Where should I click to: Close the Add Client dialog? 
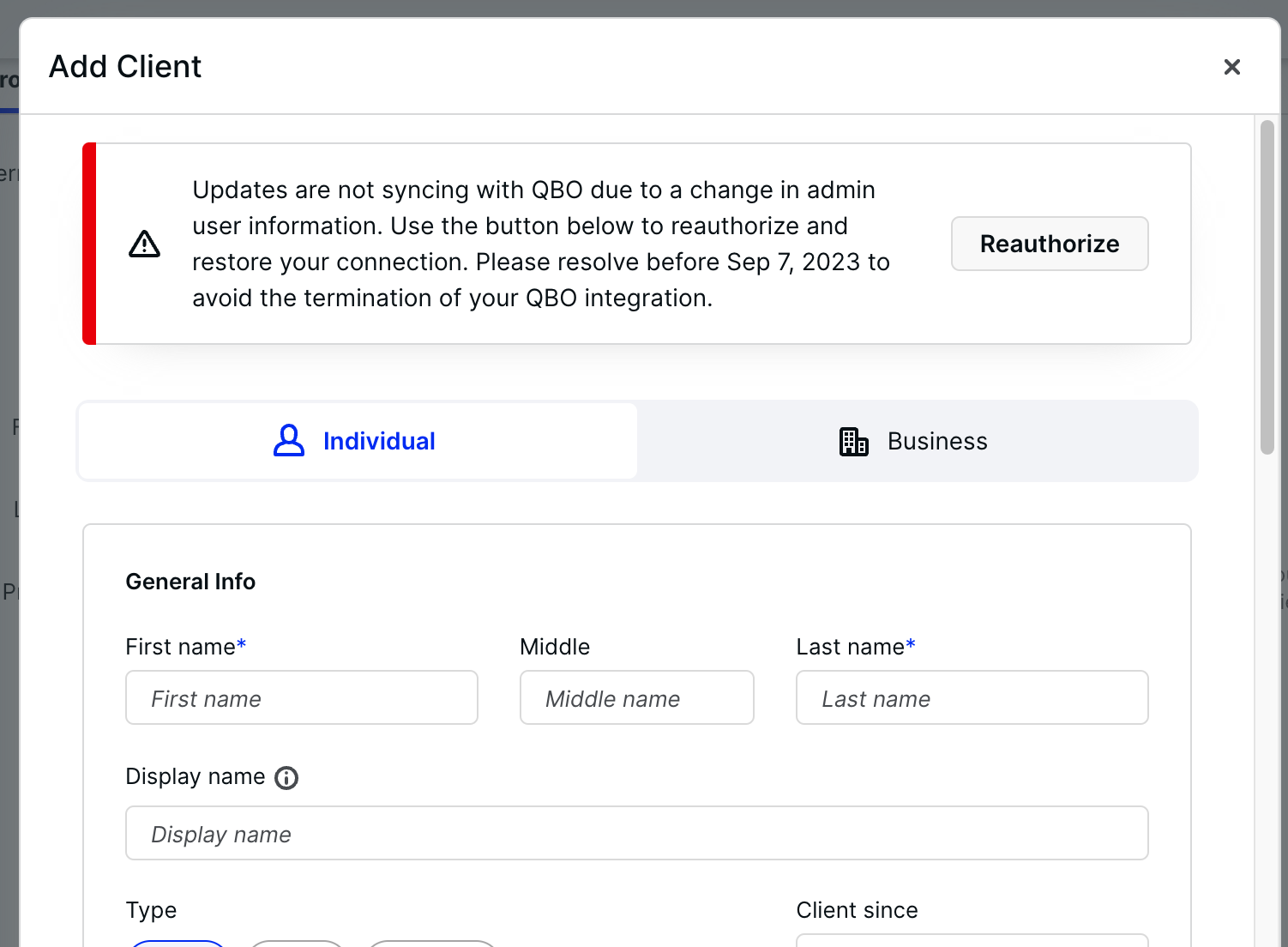[1231, 67]
